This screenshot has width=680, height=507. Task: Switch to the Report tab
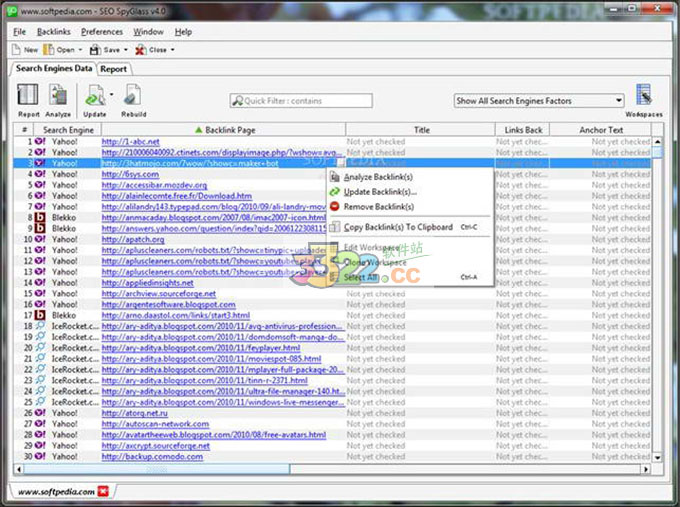coord(114,69)
